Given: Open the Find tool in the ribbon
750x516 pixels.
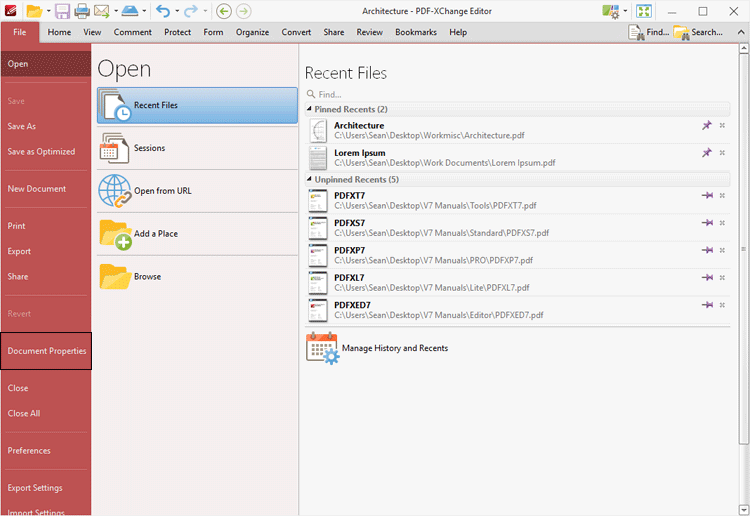Looking at the screenshot, I should tap(649, 32).
